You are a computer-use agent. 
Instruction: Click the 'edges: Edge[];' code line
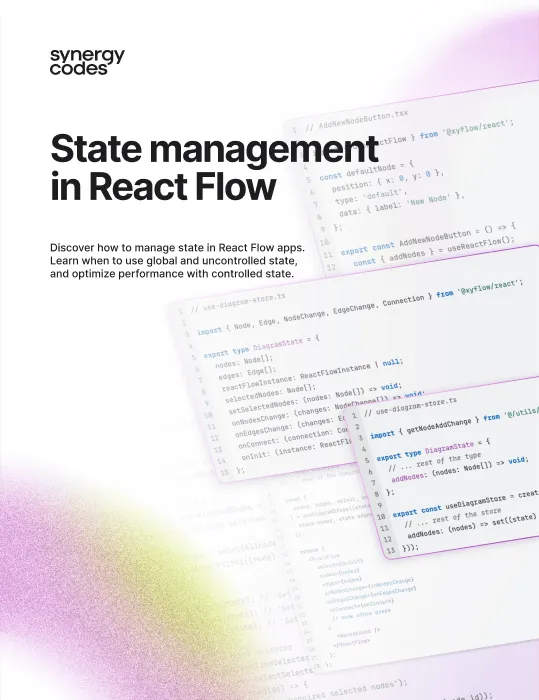pyautogui.click(x=247, y=373)
